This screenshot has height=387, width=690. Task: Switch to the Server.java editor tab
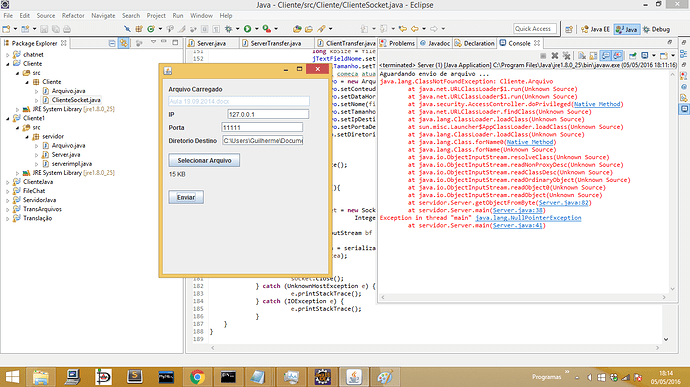point(212,43)
